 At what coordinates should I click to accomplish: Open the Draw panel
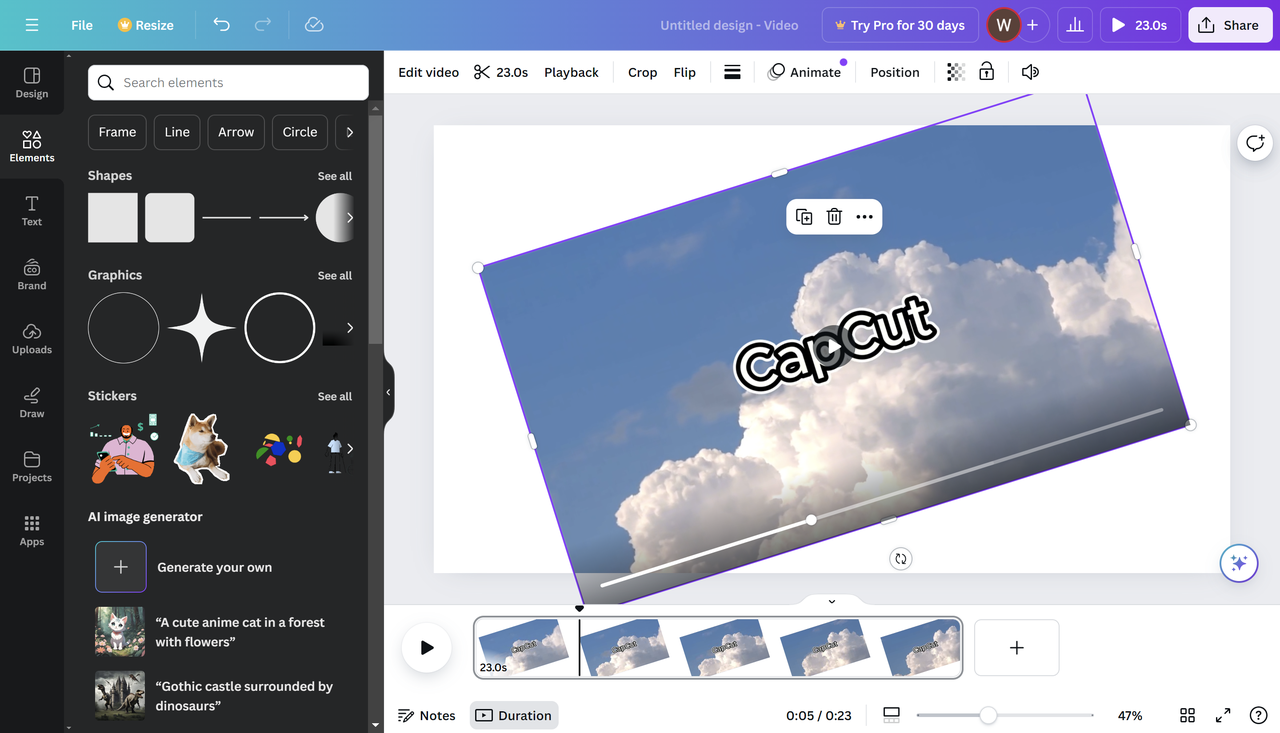pyautogui.click(x=31, y=402)
